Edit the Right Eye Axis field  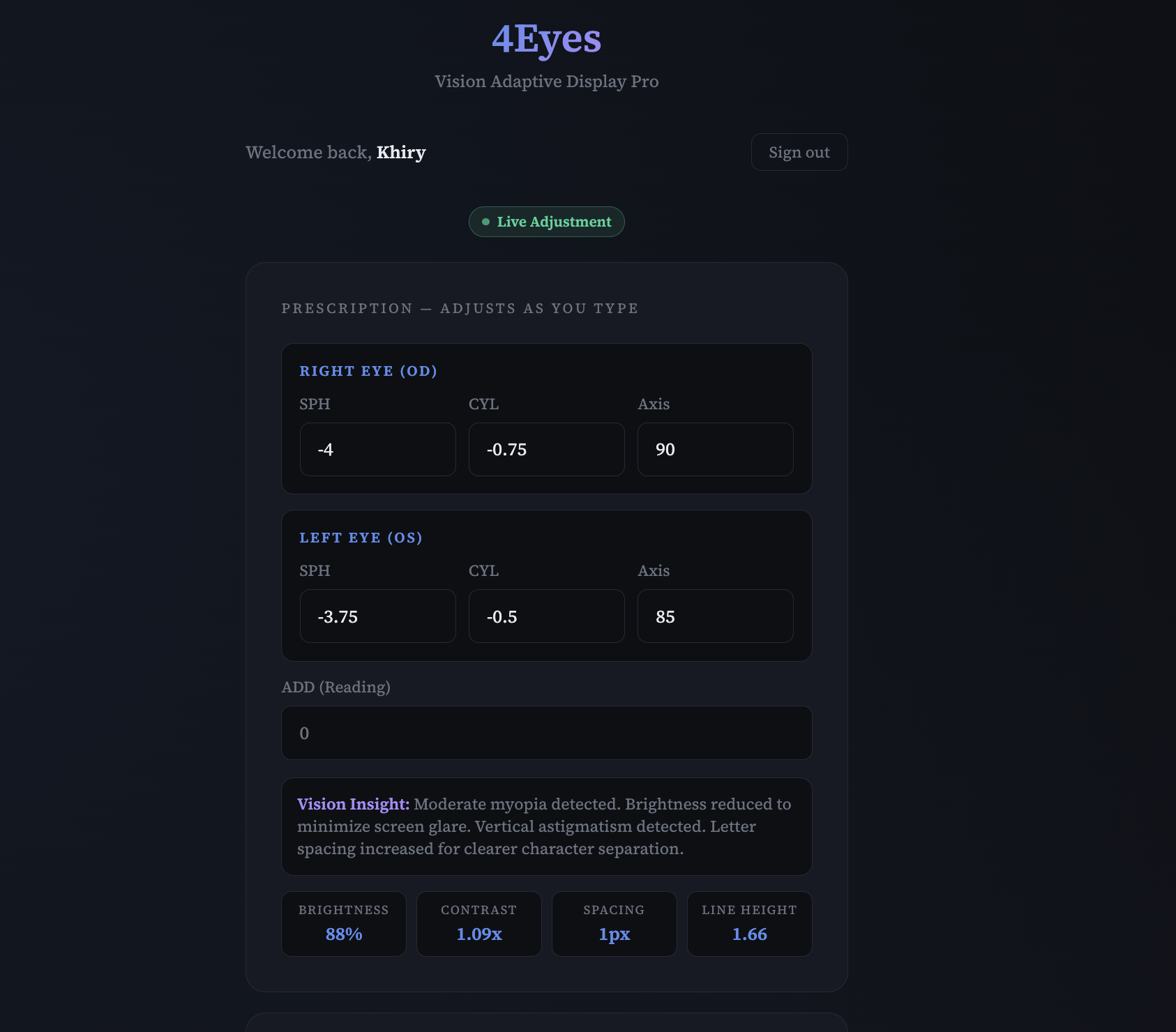click(x=716, y=450)
